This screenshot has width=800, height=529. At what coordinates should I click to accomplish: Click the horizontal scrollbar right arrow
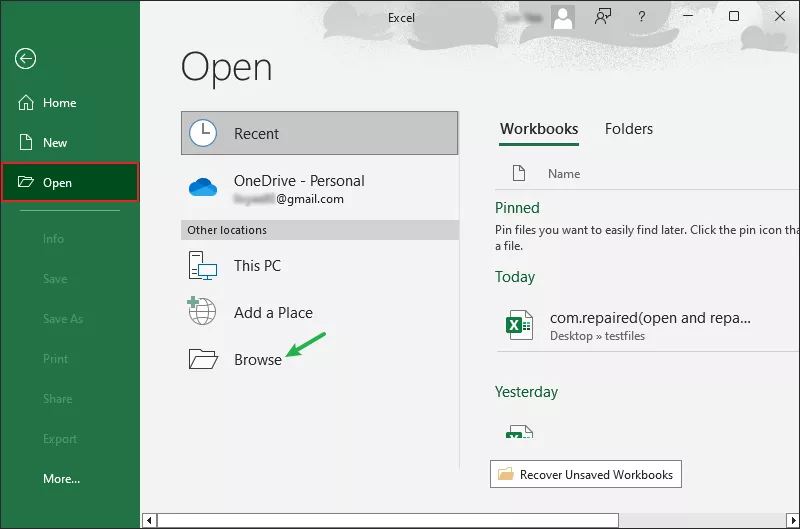793,520
